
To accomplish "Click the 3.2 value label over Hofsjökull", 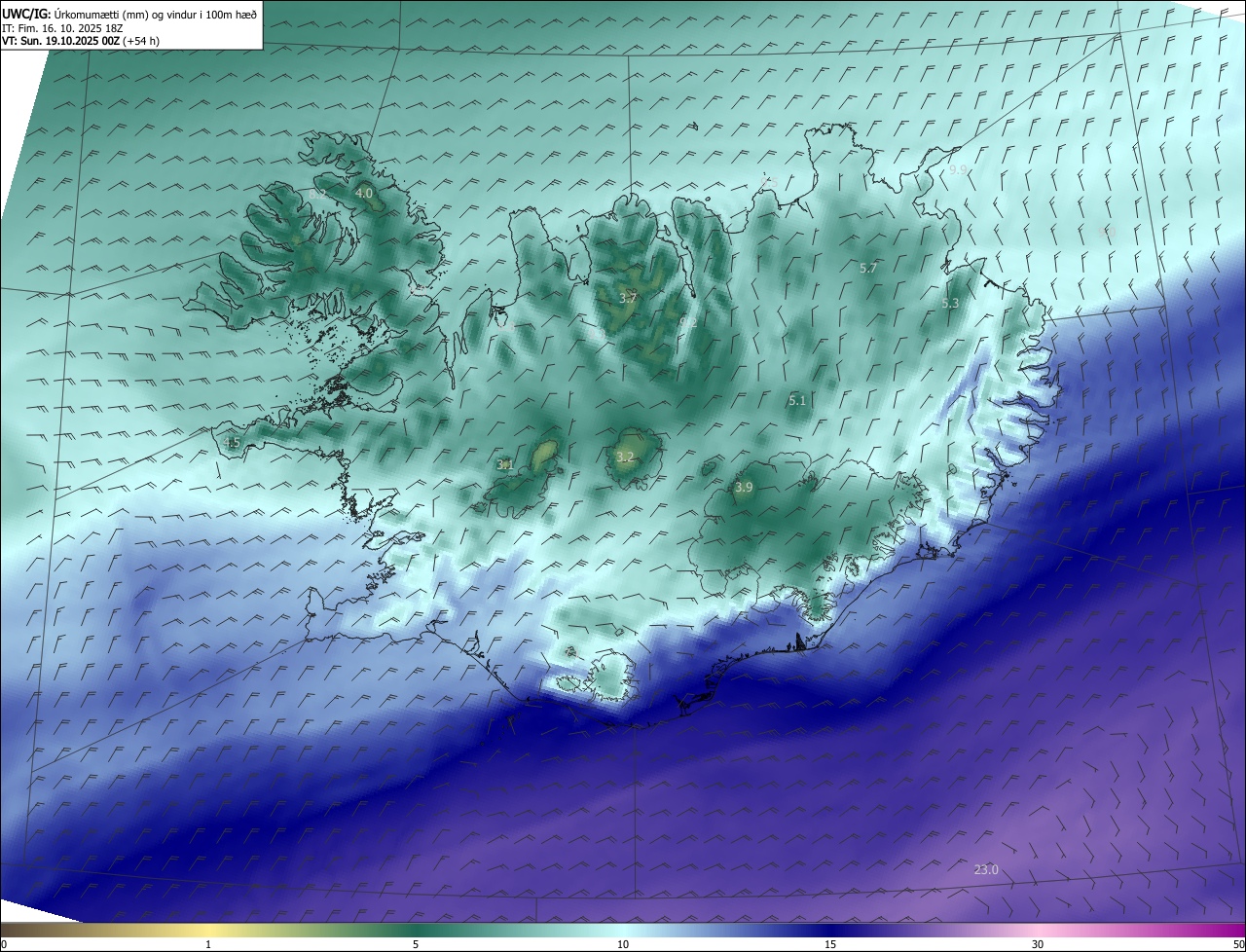I will click(625, 457).
